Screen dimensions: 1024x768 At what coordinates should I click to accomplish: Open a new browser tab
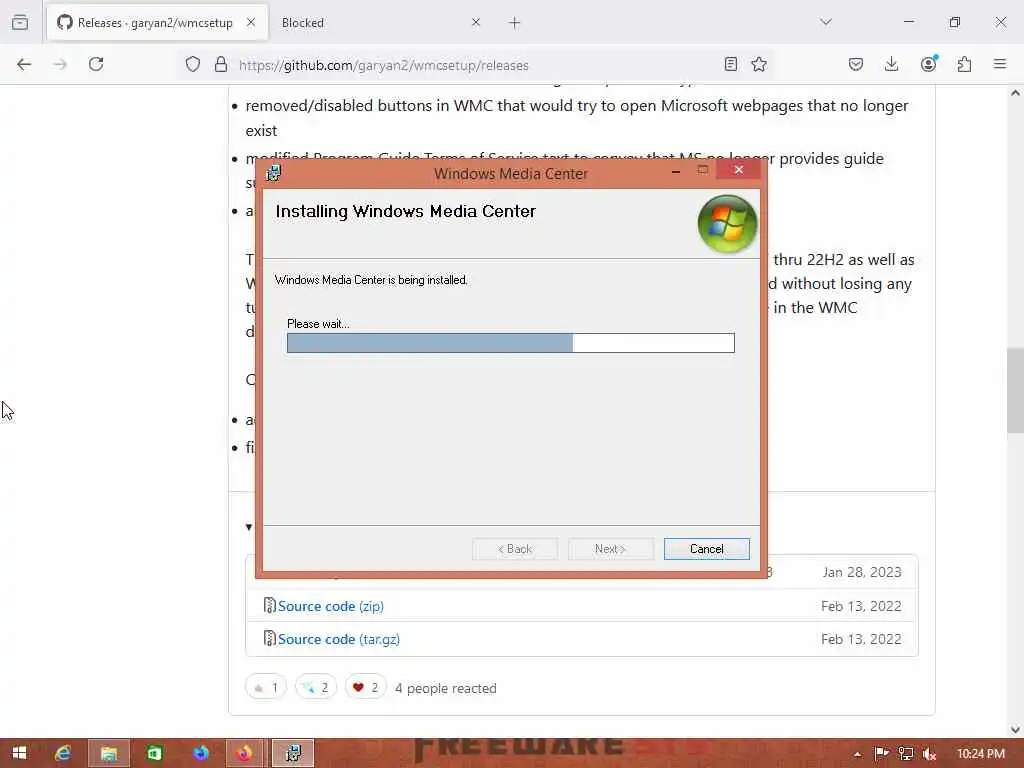pyautogui.click(x=515, y=23)
